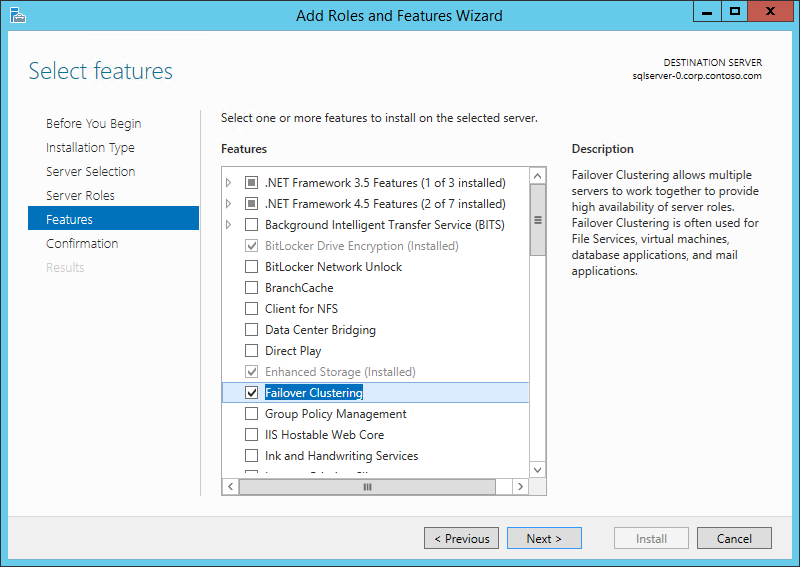The image size is (800, 567).
Task: Select the IIS Hostable Web Core row
Action: tap(324, 435)
